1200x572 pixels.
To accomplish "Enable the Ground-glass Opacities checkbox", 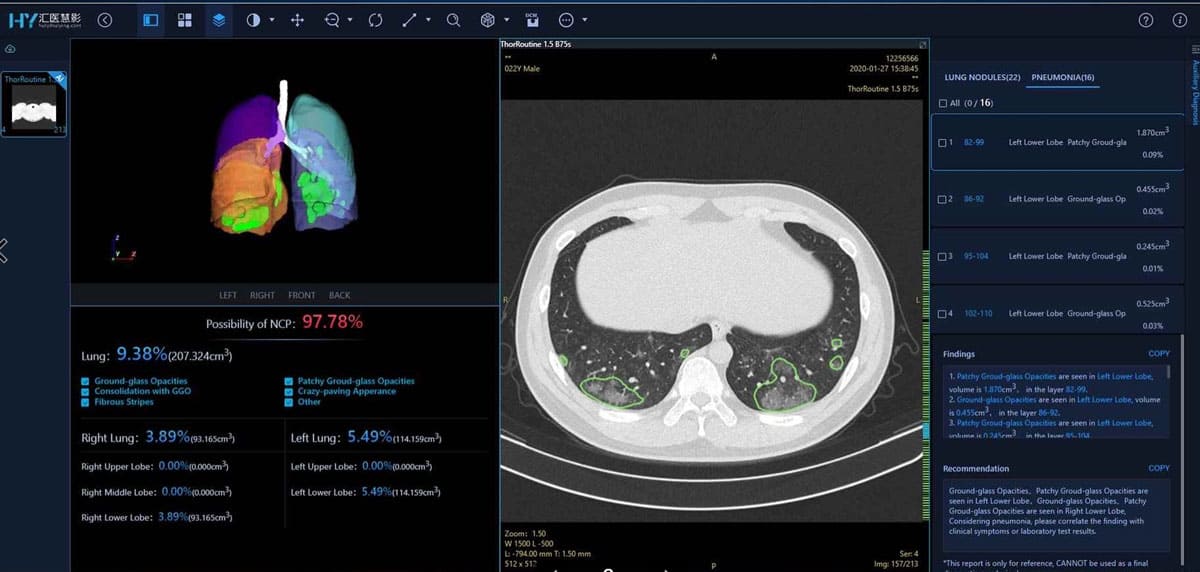I will click(x=86, y=381).
